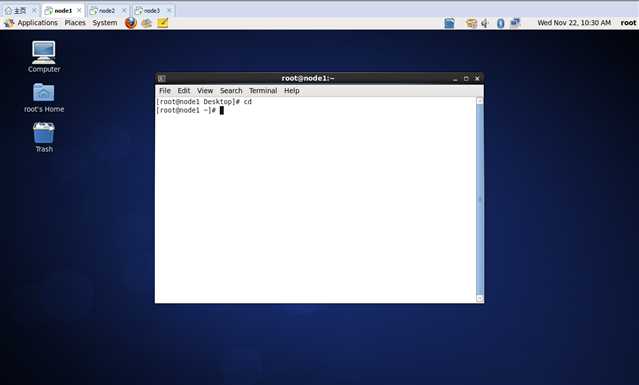Click the terminal vertical scrollbar track
Screen dimensions: 639x385
click(x=480, y=200)
